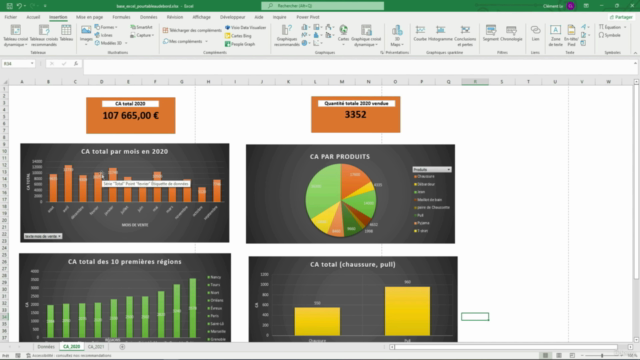Click the horizontal scrollbar
Image resolution: width=640 pixels, height=360 pixels.
(506, 347)
